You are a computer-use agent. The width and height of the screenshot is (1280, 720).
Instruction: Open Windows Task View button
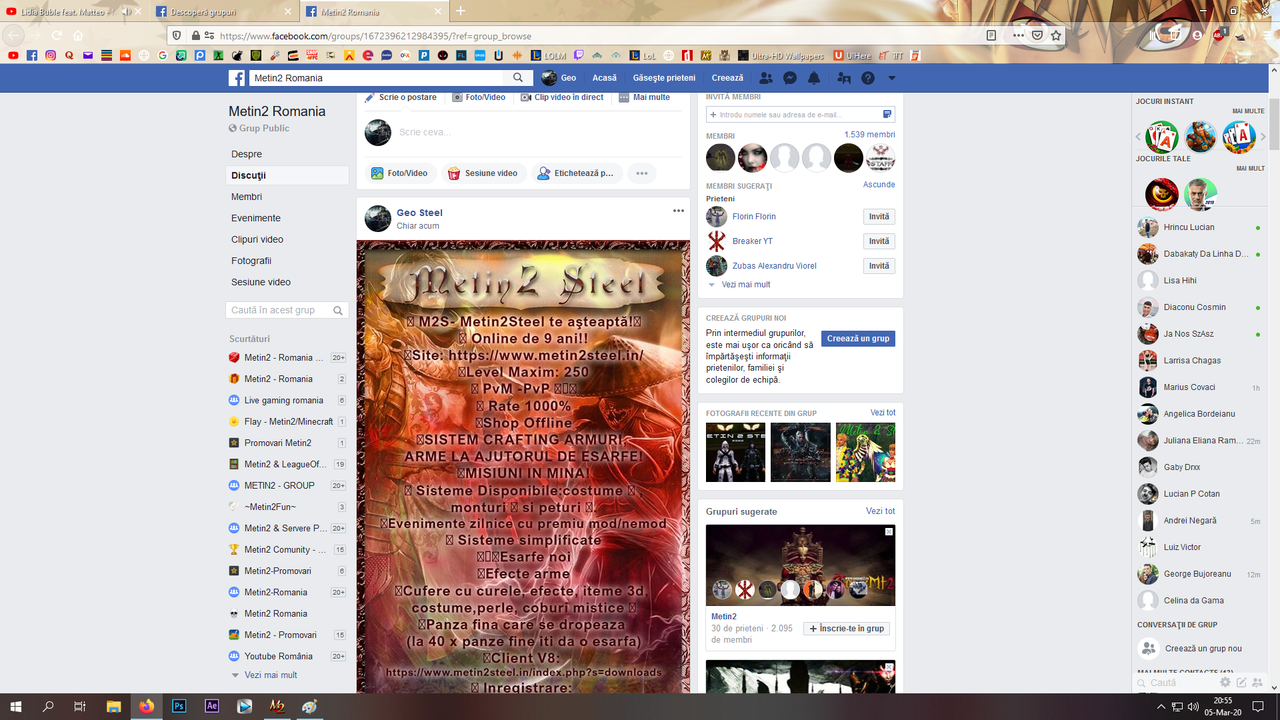pos(80,706)
